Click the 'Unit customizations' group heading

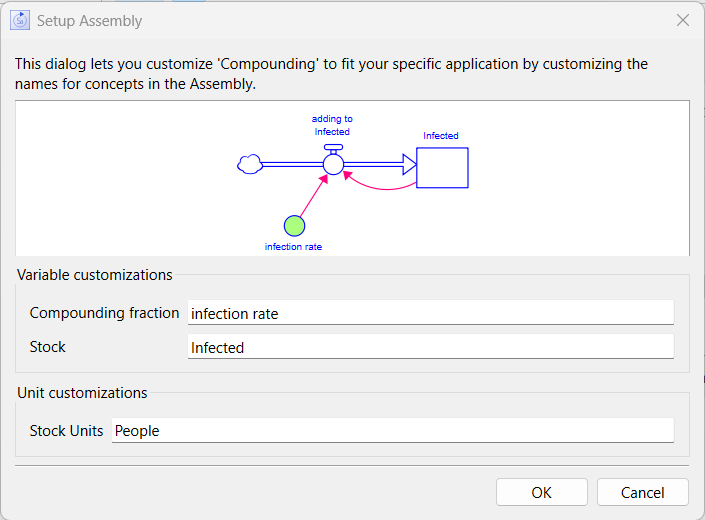[82, 393]
